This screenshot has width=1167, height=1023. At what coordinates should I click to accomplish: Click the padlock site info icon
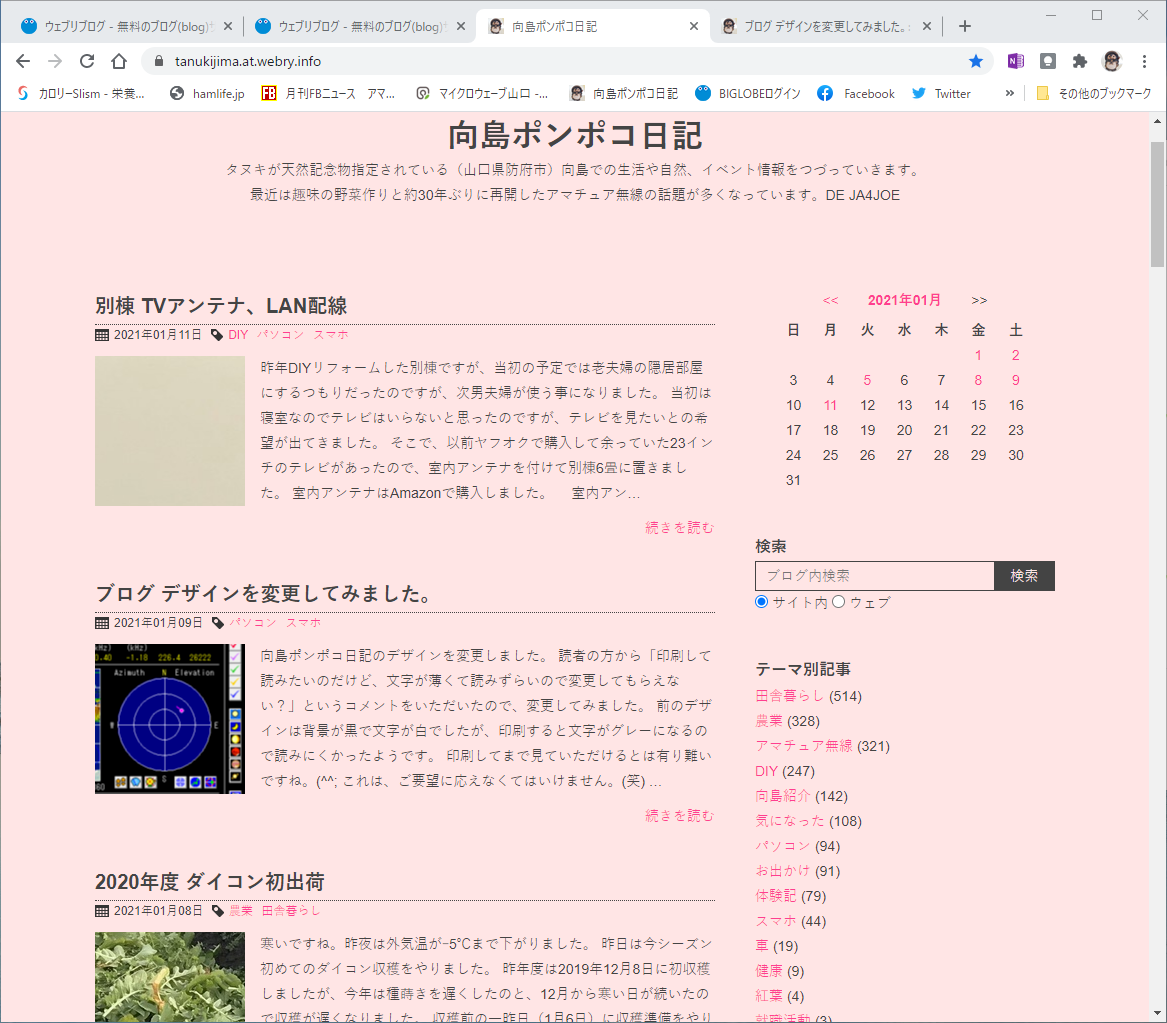coord(158,61)
